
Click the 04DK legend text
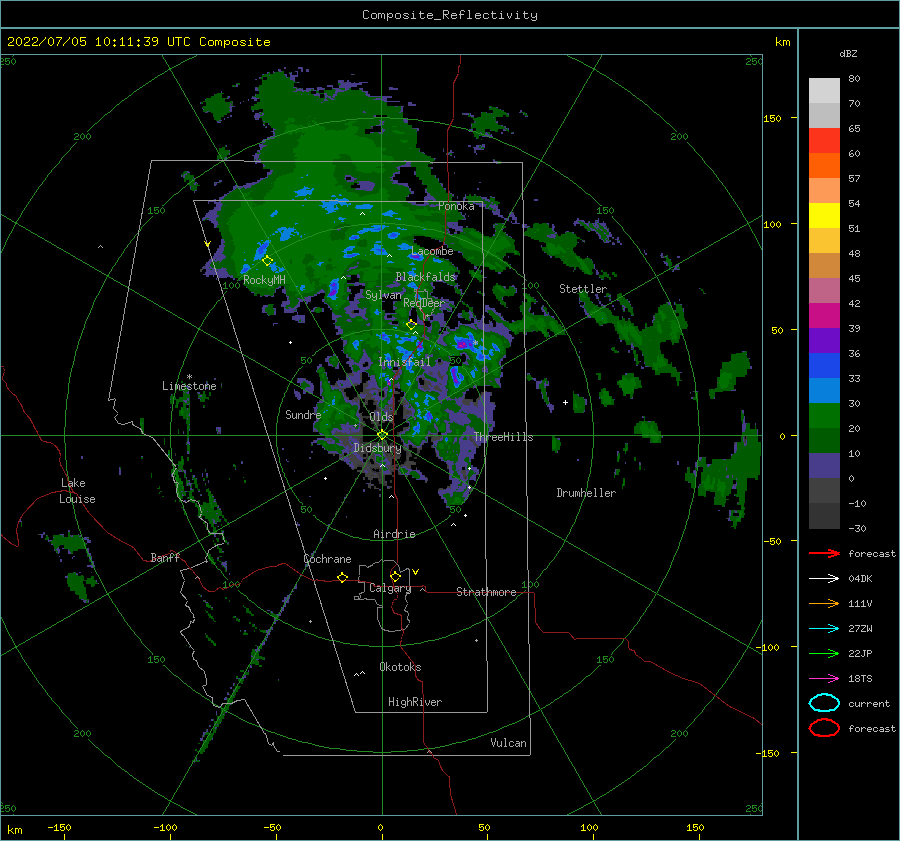click(x=860, y=579)
